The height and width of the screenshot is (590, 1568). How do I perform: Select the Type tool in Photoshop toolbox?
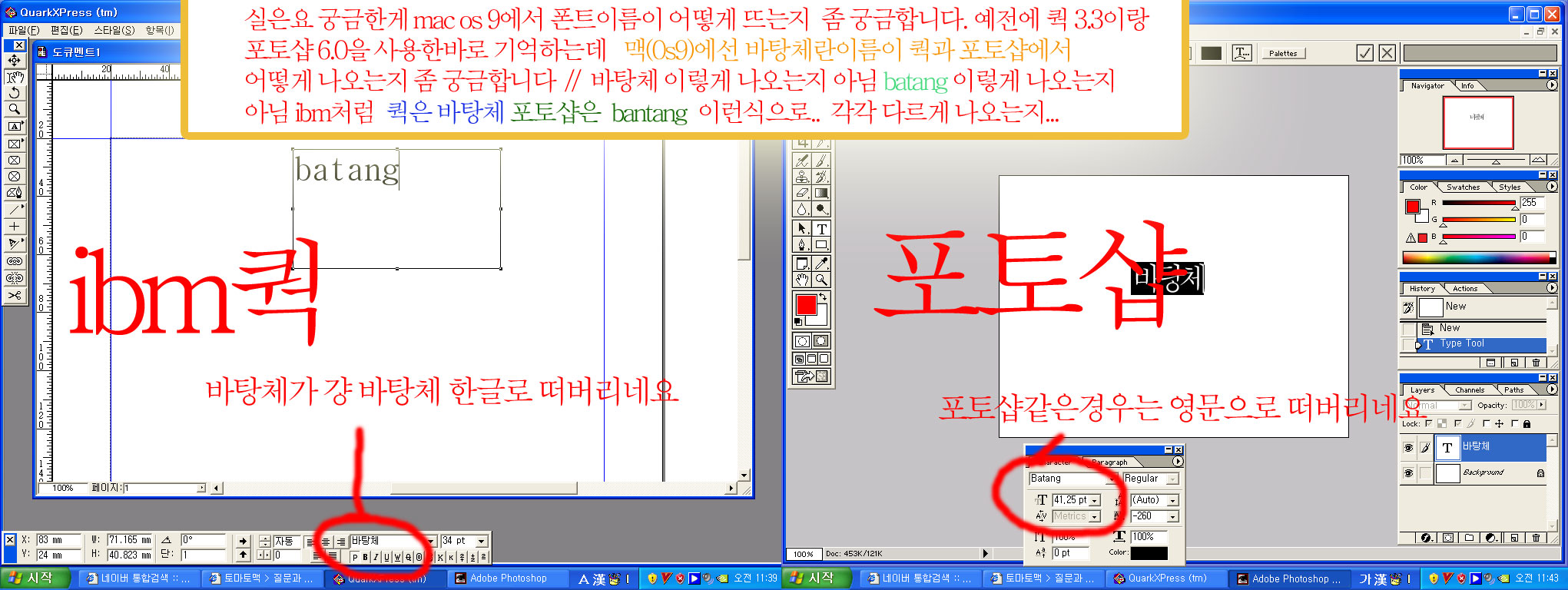(821, 229)
